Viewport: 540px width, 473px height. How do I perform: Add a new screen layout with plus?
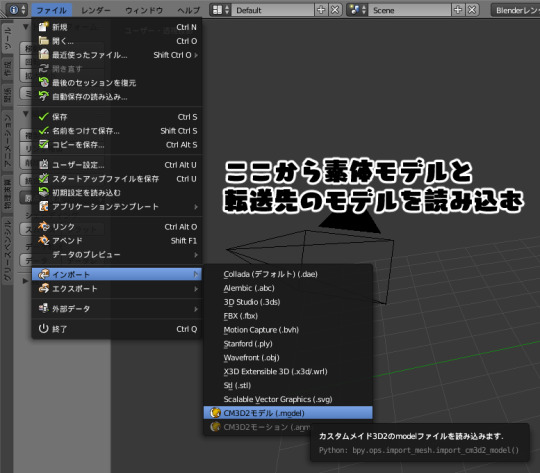click(x=321, y=10)
